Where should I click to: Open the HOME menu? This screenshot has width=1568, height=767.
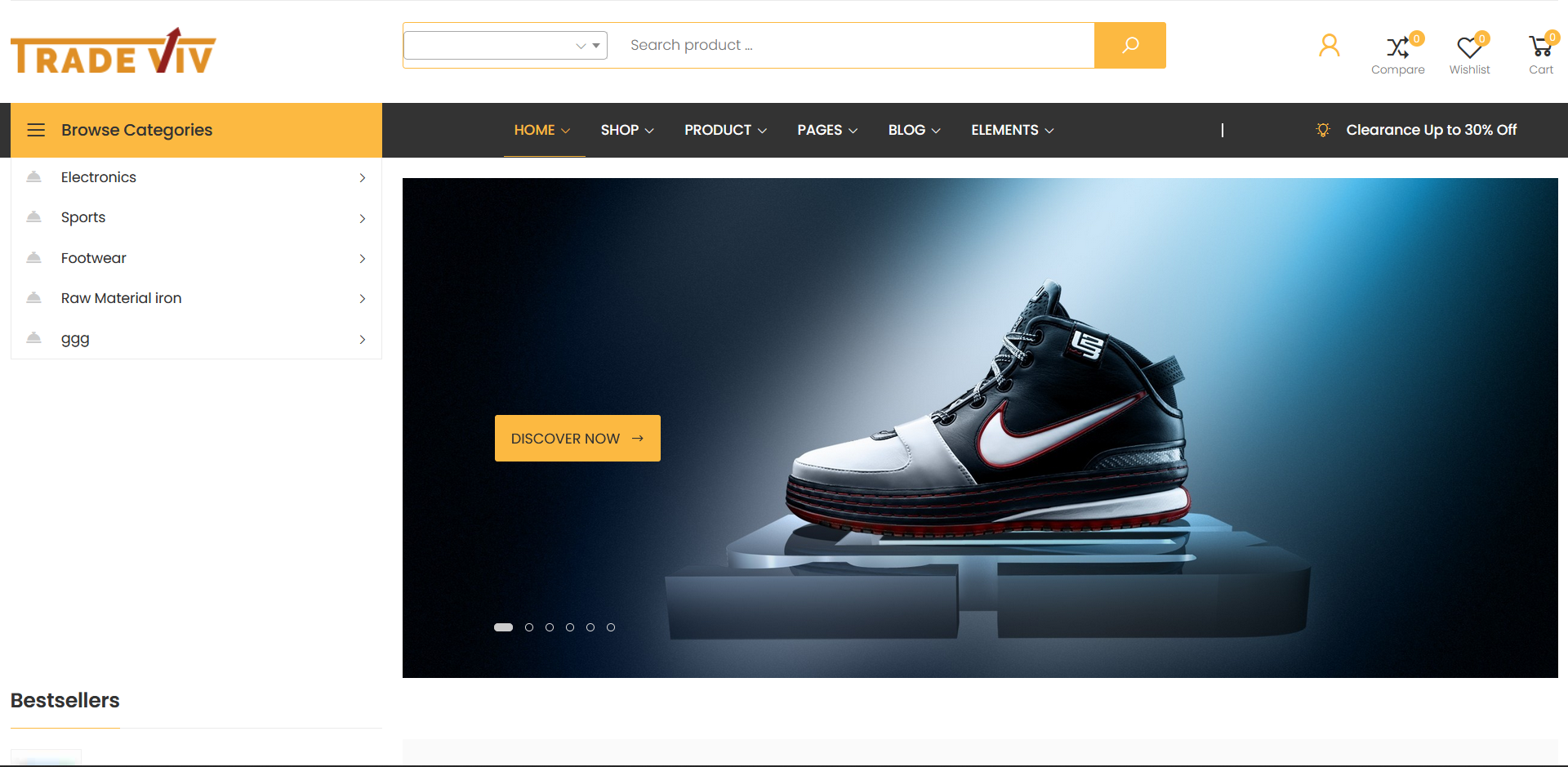click(542, 130)
